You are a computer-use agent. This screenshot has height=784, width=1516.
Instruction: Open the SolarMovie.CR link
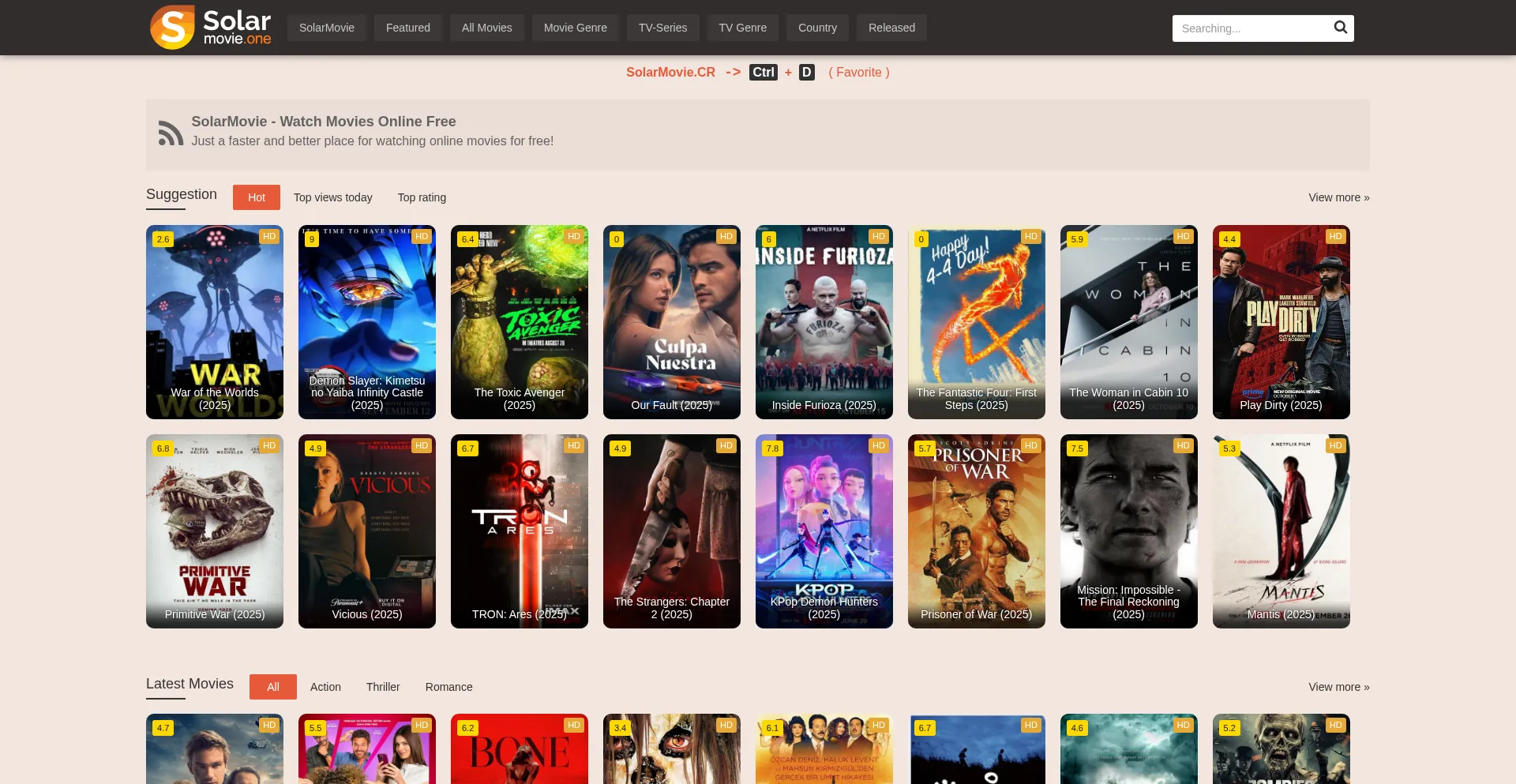670,73
